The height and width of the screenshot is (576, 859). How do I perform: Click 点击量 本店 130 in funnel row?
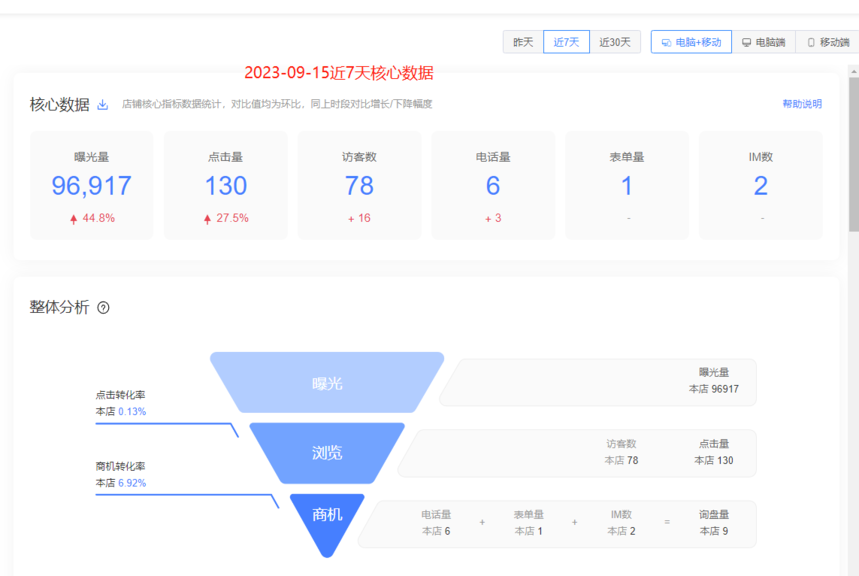(714, 452)
